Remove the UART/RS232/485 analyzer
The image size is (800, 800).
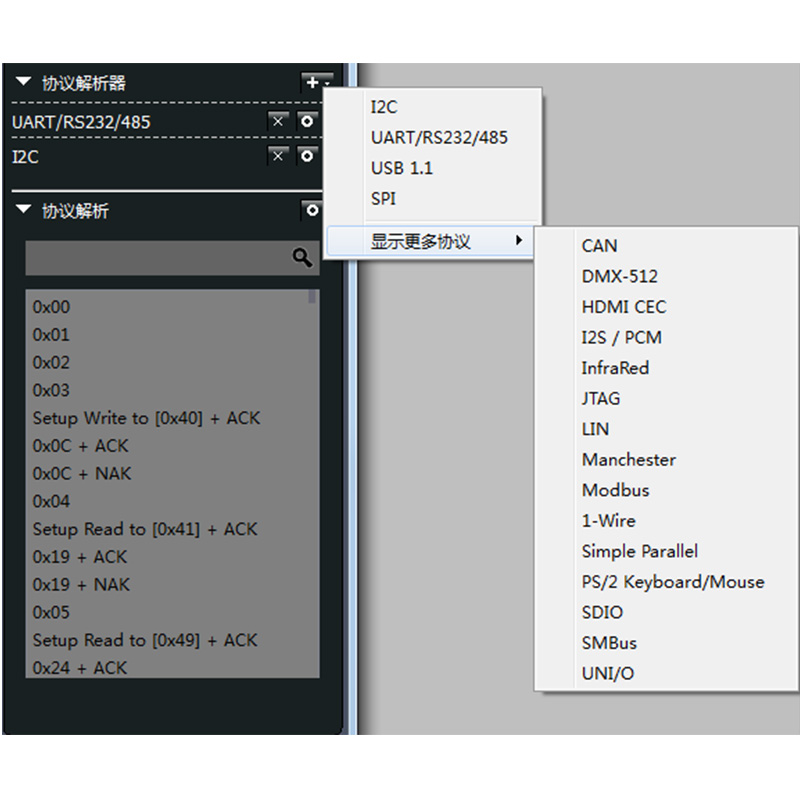(x=278, y=121)
